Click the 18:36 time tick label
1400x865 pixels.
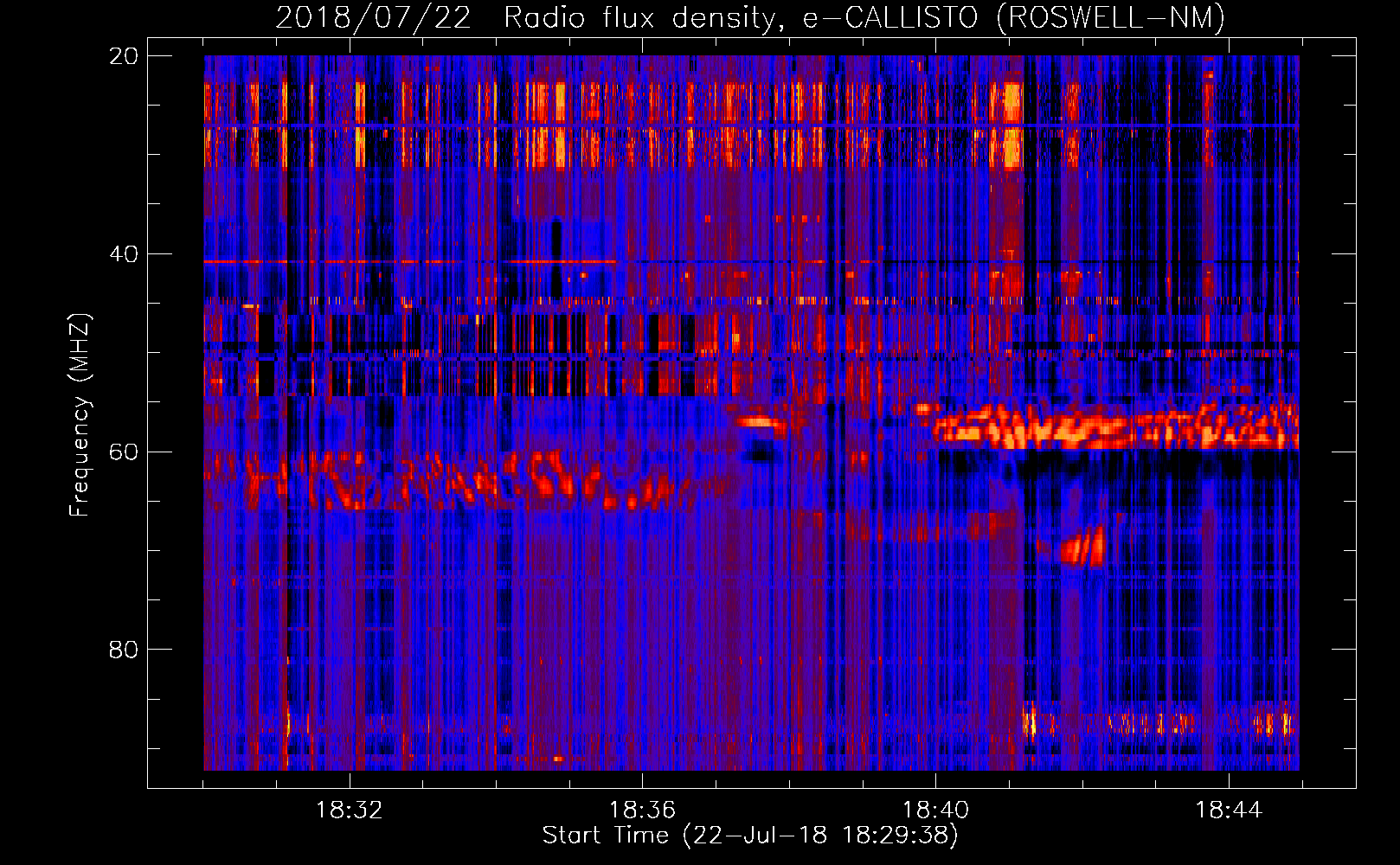coord(642,811)
